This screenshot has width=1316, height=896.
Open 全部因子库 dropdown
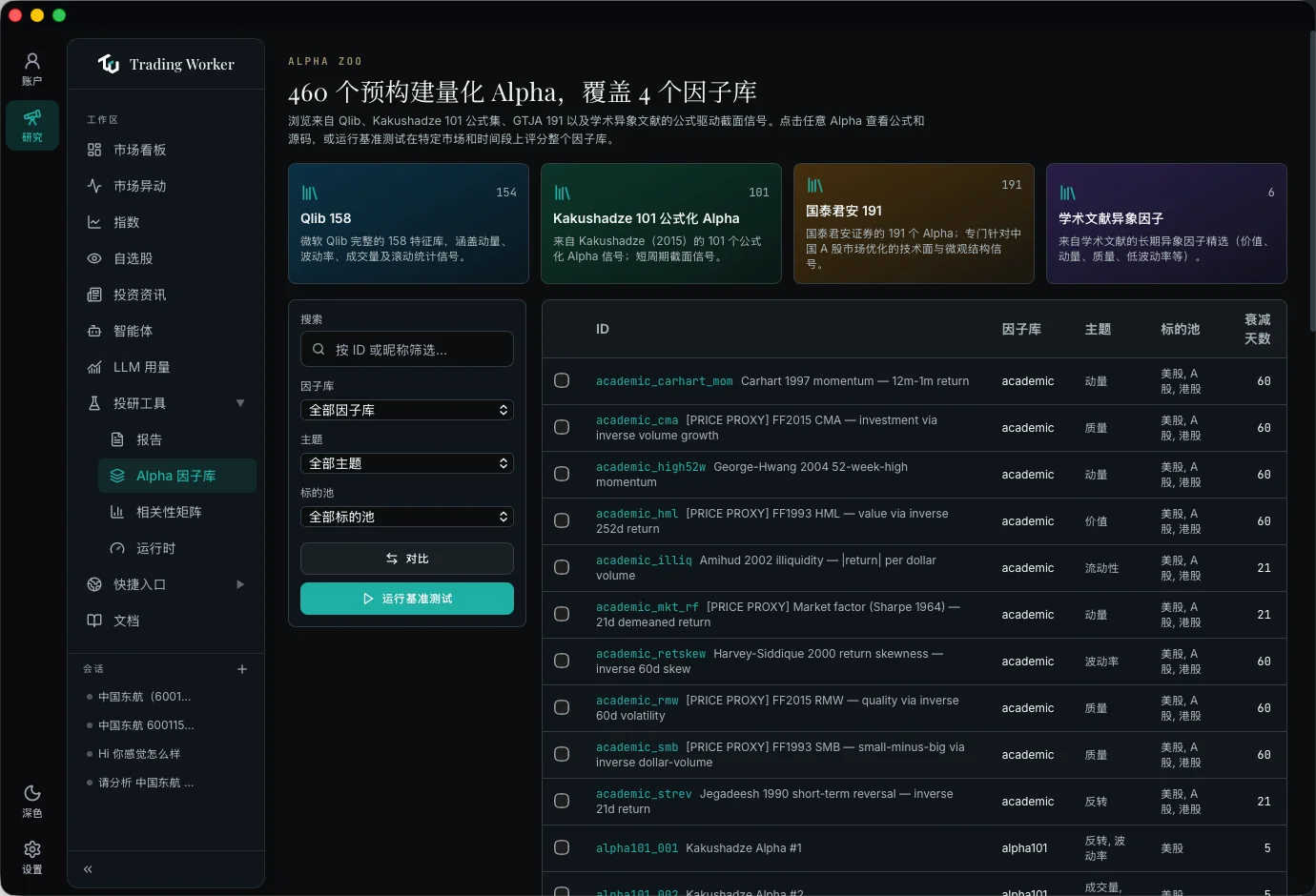(x=407, y=410)
